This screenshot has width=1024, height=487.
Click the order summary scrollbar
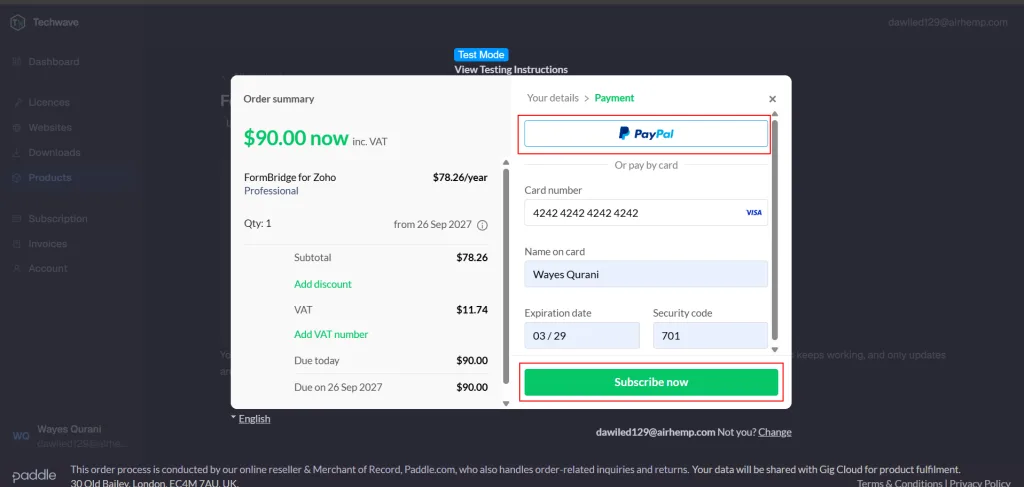(x=505, y=275)
